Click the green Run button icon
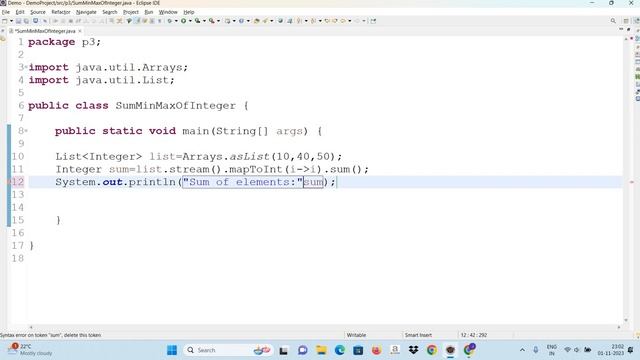 pos(184,21)
